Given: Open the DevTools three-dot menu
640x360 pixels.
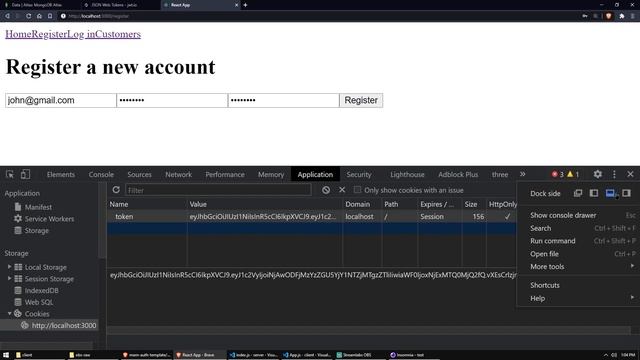Looking at the screenshot, I should [614, 174].
